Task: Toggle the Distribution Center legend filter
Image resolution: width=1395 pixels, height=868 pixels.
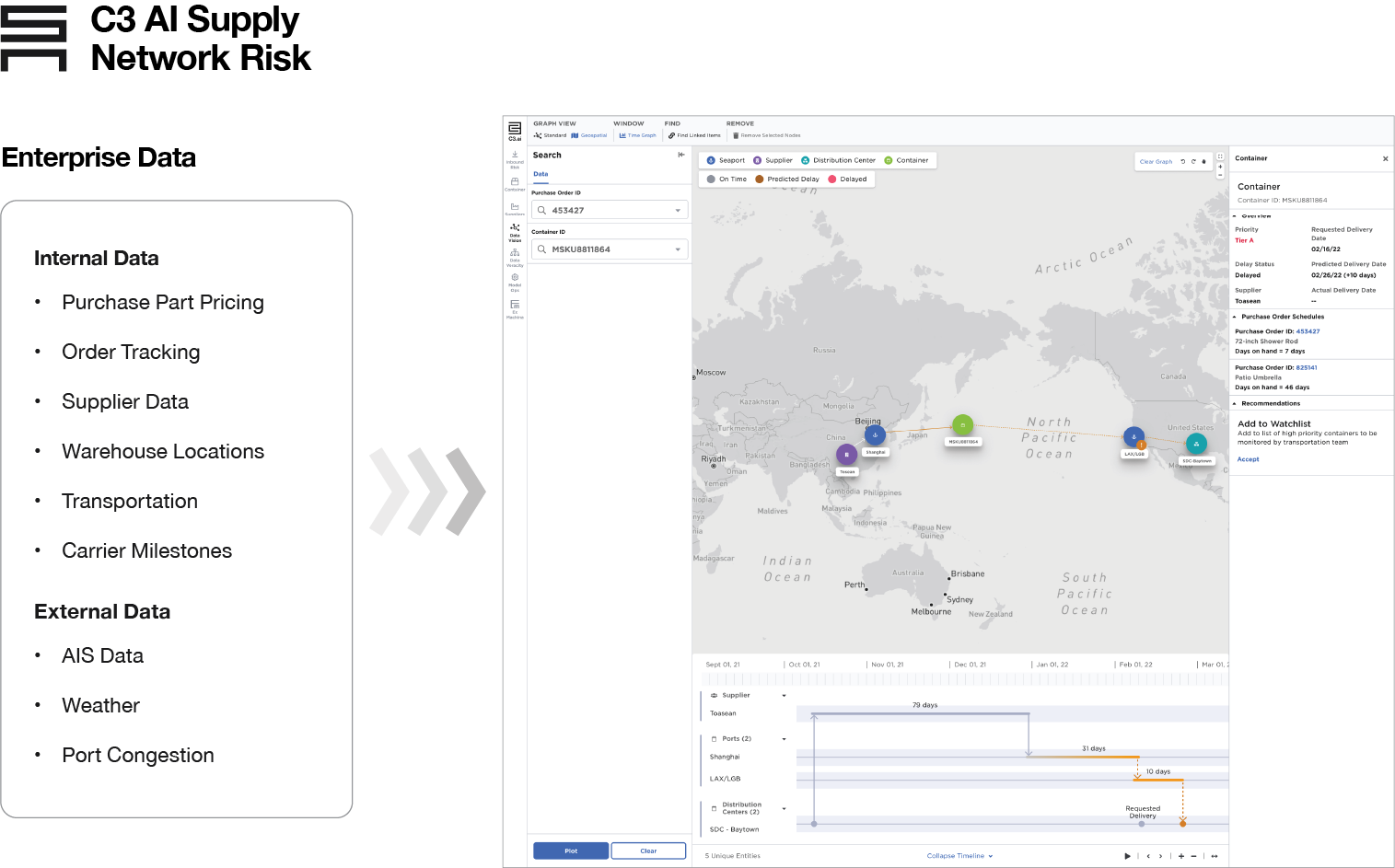Action: (838, 160)
